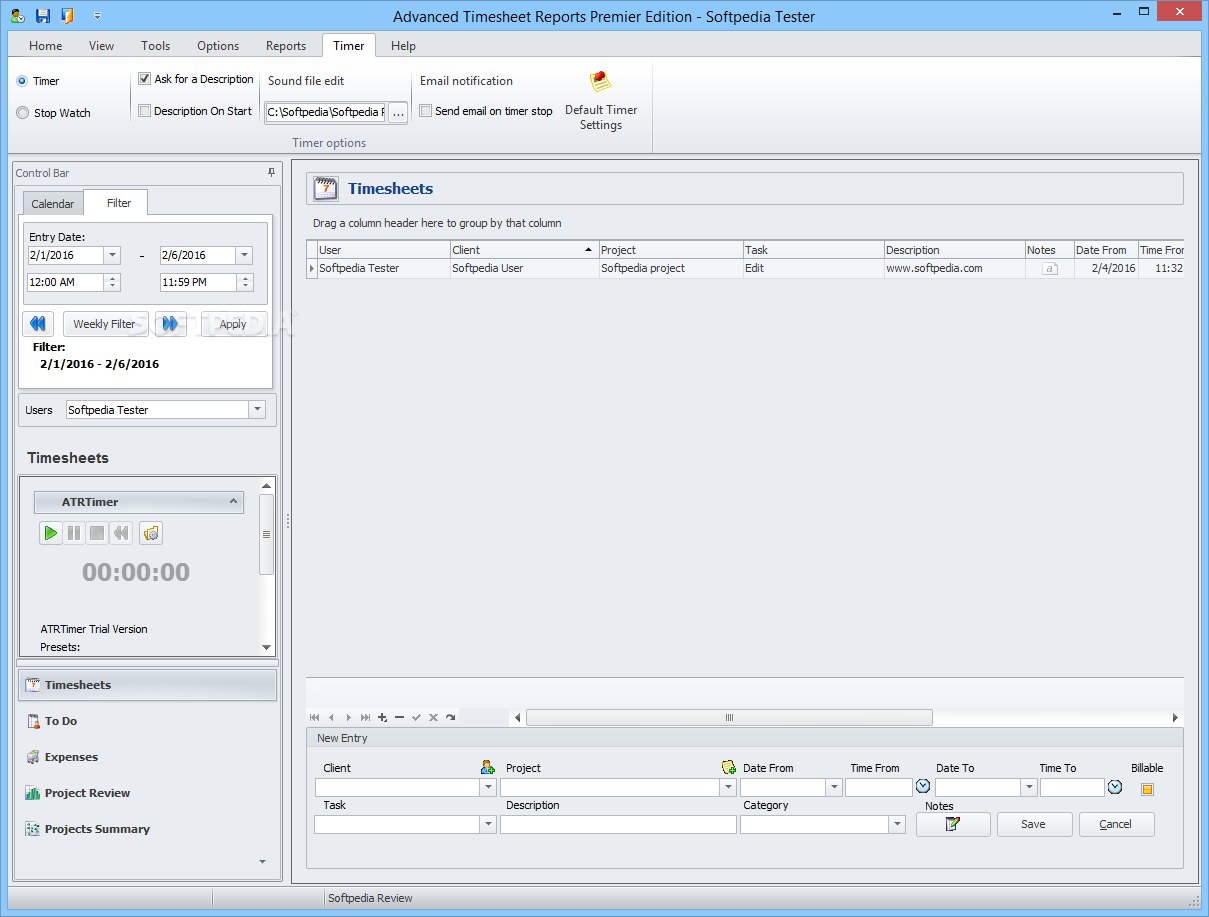This screenshot has height=917, width=1209.
Task: Click the grid horizontal scrollbar thumb
Action: pyautogui.click(x=729, y=718)
